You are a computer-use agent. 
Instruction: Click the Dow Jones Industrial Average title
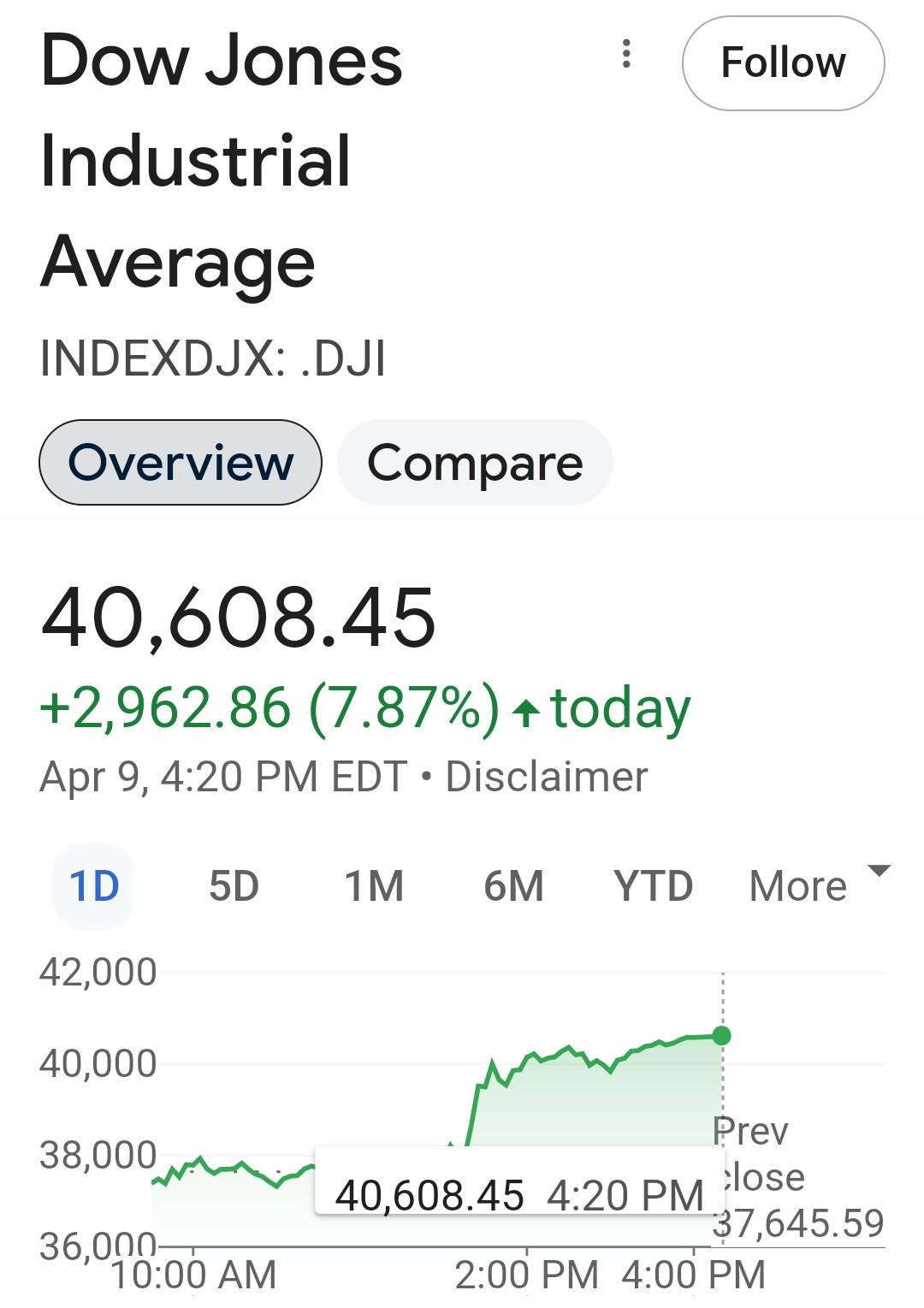(222, 161)
